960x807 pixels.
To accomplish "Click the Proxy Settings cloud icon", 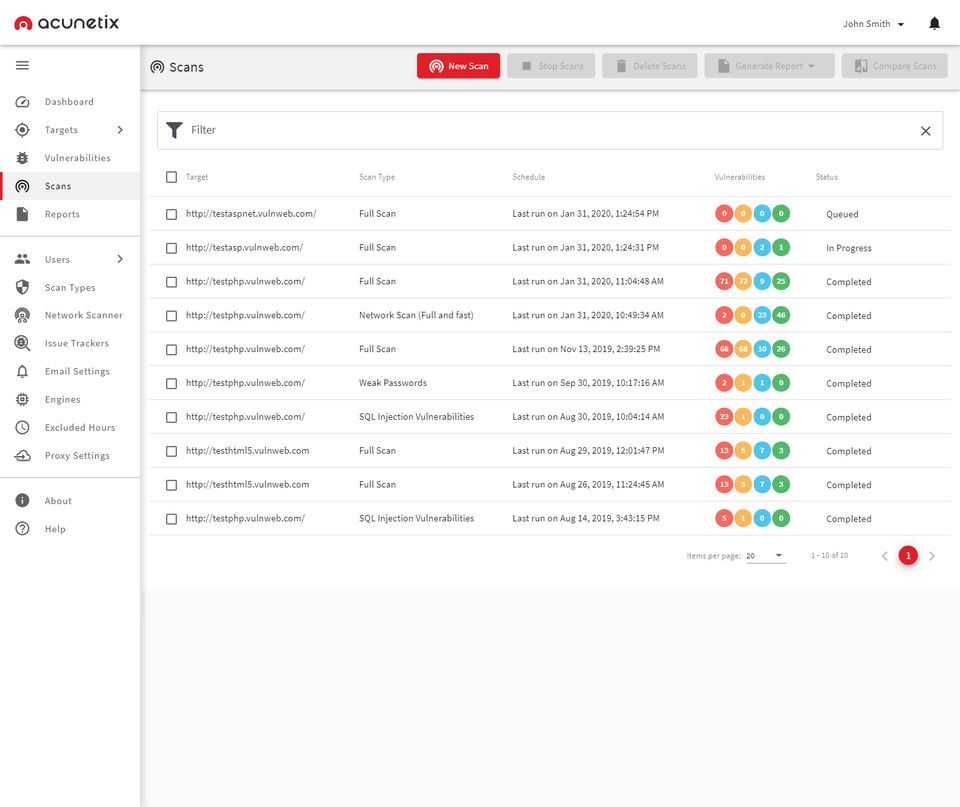I will click(x=22, y=456).
